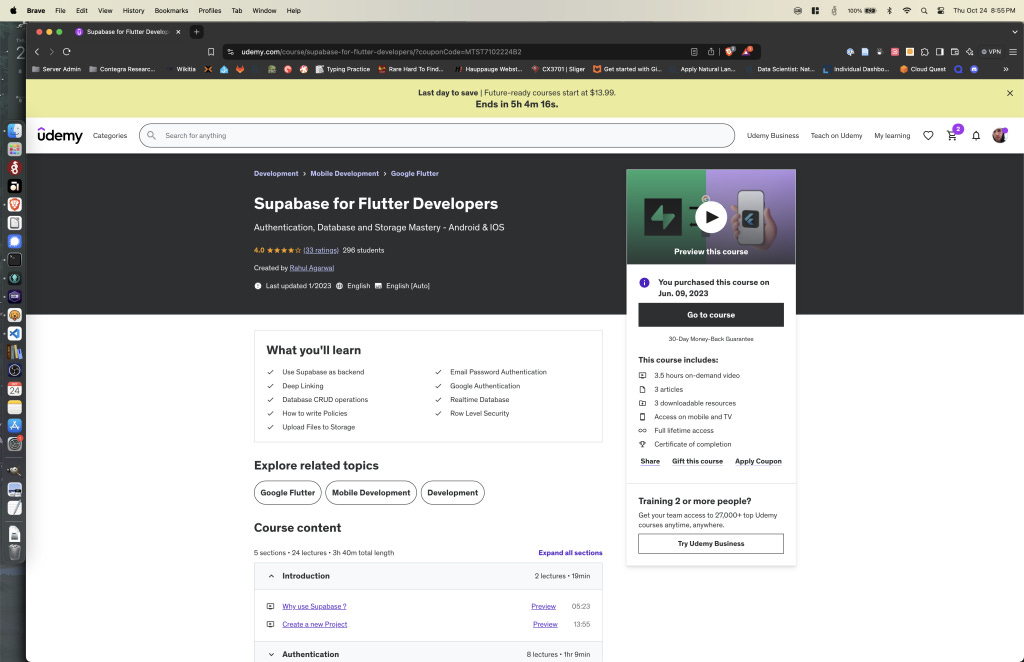Viewport: 1024px width, 662px height.
Task: Open My learning nav link
Action: (x=891, y=136)
